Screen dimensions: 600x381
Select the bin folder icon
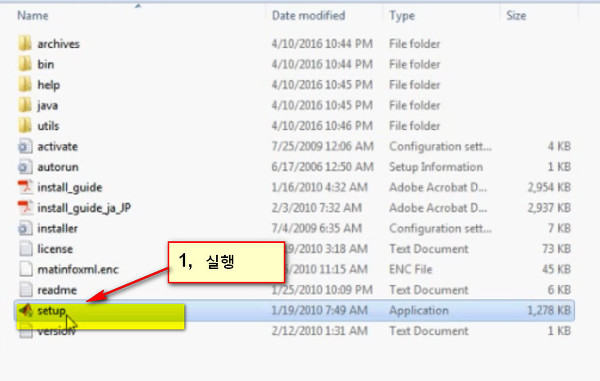25,64
